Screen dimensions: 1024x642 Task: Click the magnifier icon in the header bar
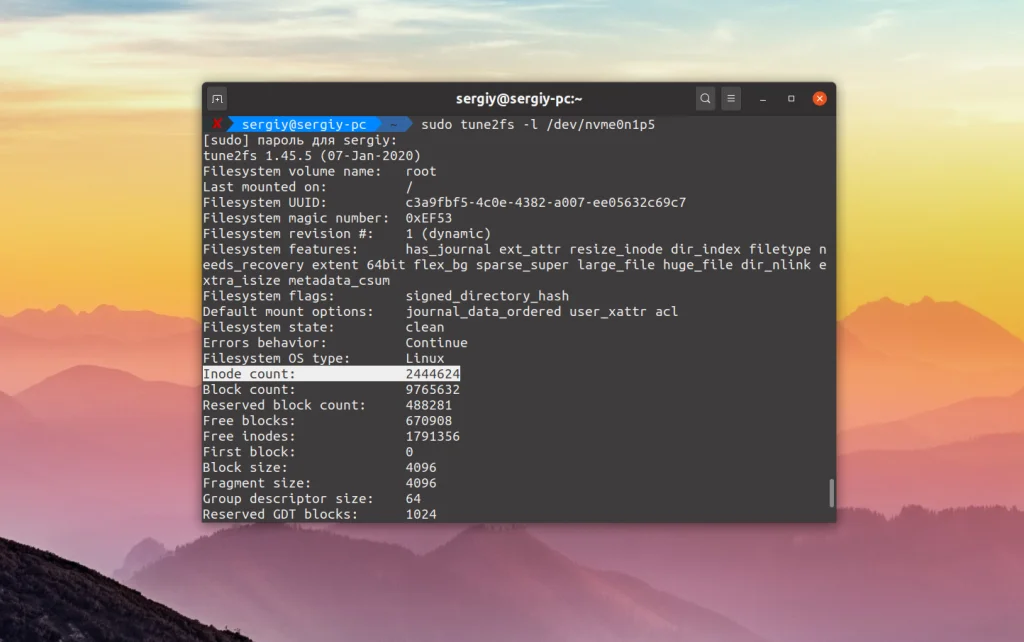pos(705,98)
